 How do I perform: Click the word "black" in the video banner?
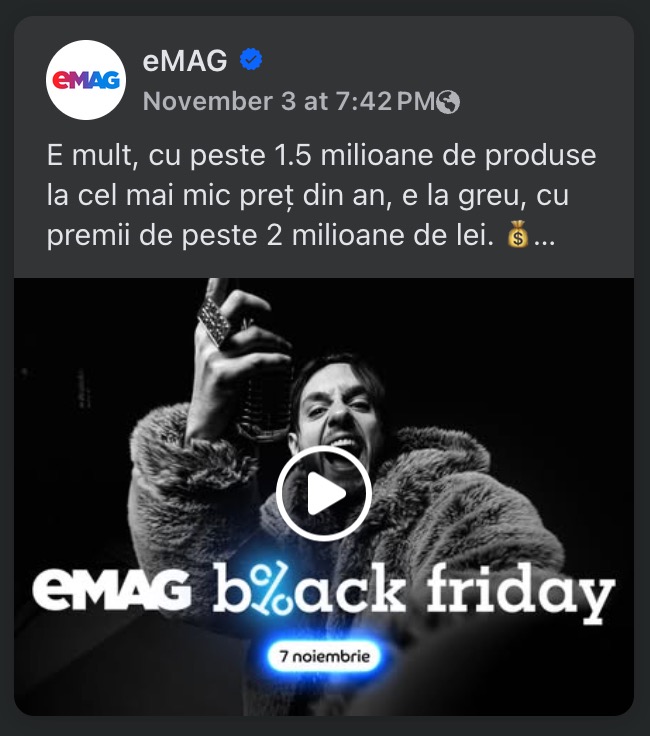(309, 588)
